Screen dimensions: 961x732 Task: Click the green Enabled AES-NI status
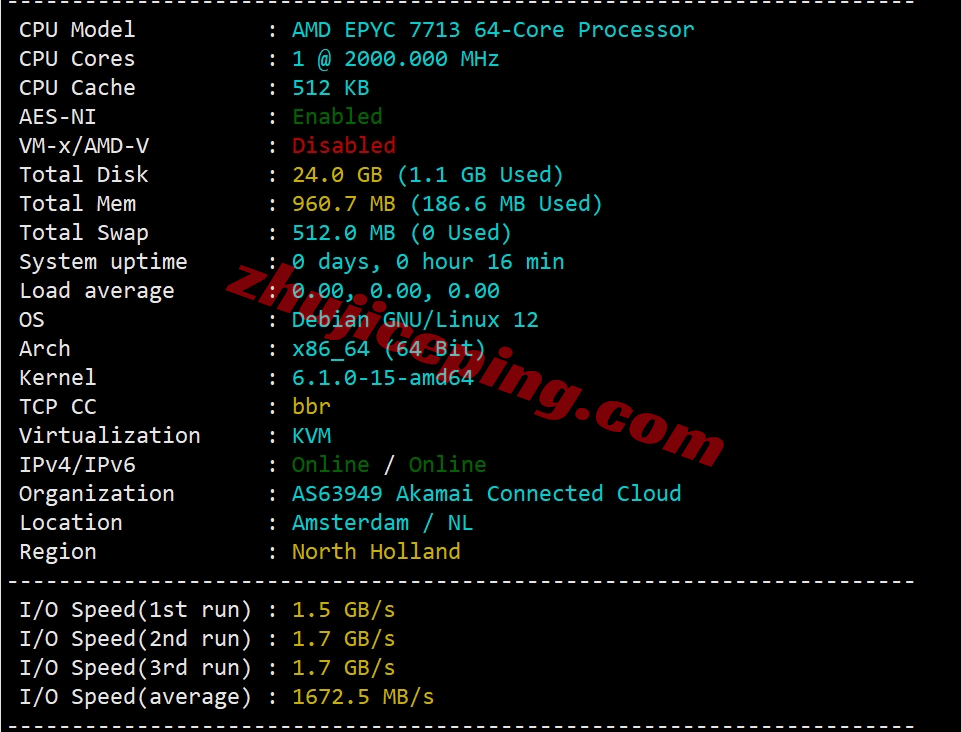337,116
